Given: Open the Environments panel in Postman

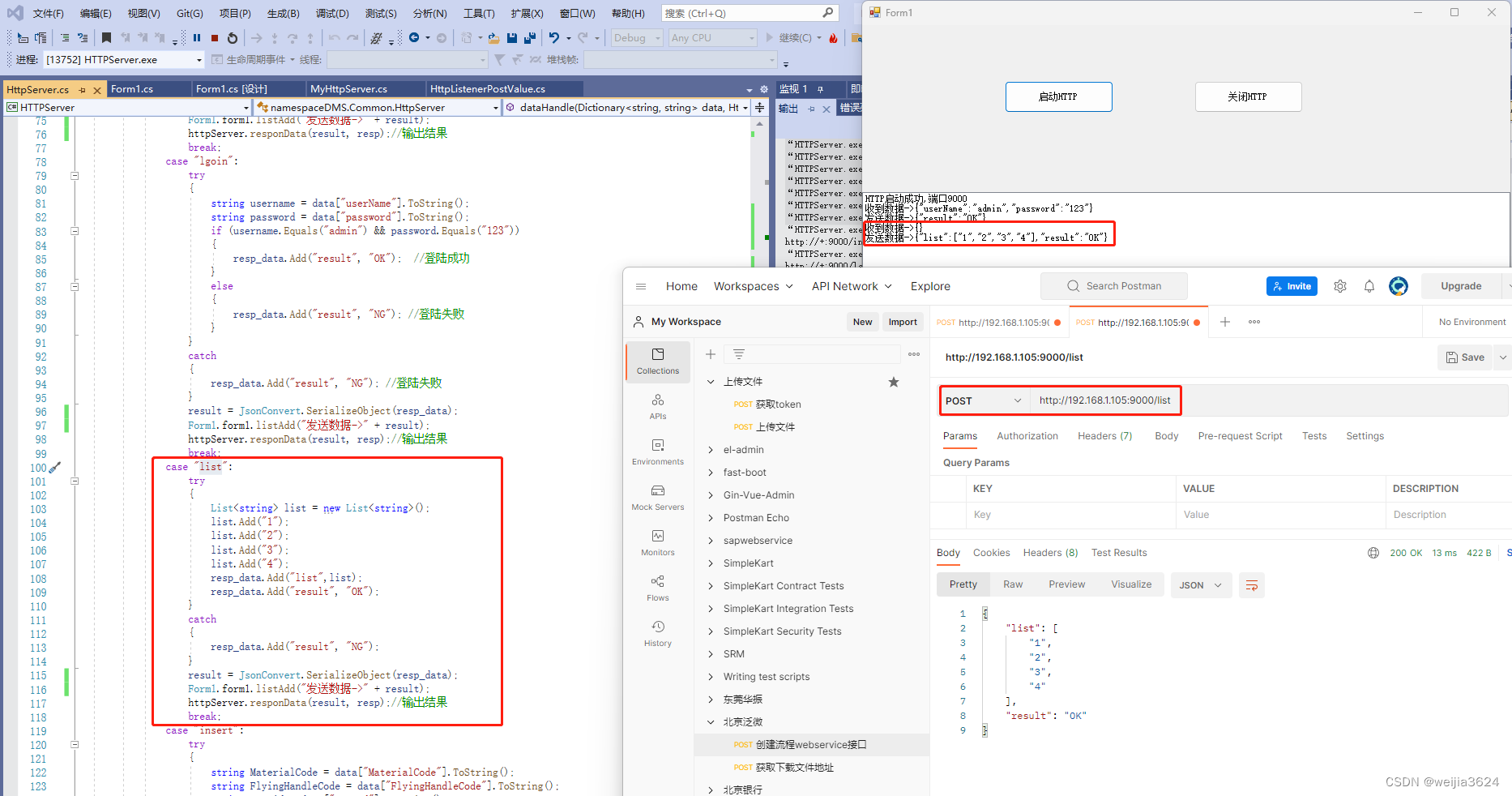Looking at the screenshot, I should (657, 451).
